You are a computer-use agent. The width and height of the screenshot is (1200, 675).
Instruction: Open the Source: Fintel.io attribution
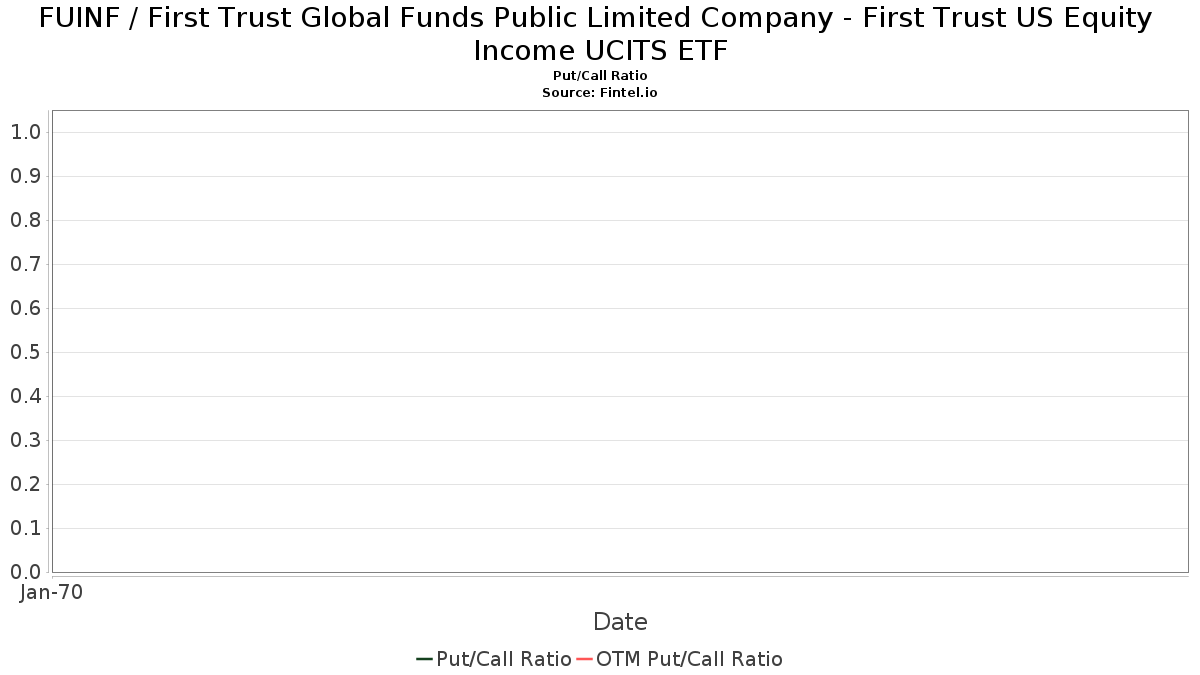coord(600,92)
